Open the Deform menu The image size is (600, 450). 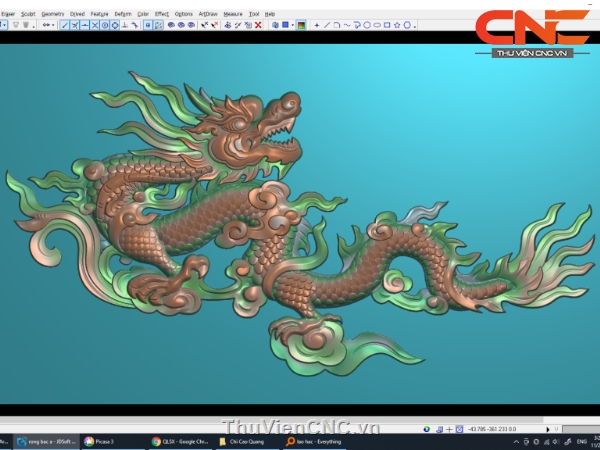tap(123, 14)
